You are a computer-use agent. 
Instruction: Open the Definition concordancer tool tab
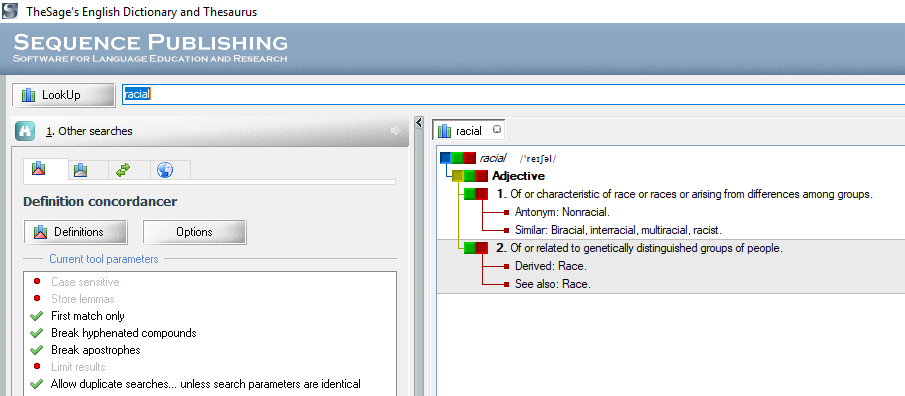[x=39, y=169]
